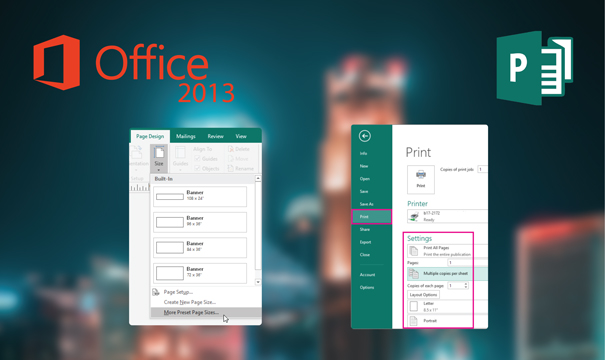605x360 pixels.
Task: Open the printer selection dropdown
Action: point(448,216)
